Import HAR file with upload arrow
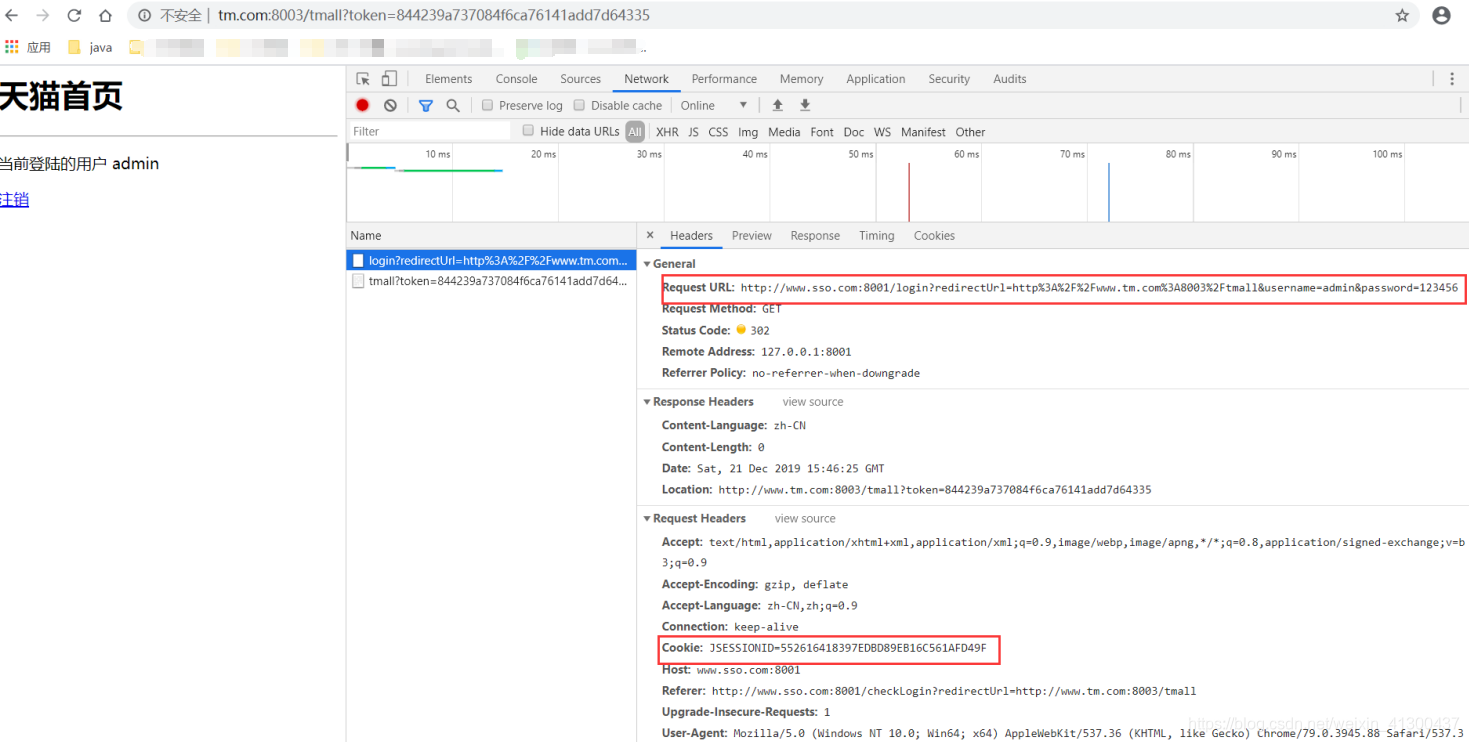The width and height of the screenshot is (1469, 742). pyautogui.click(x=777, y=105)
